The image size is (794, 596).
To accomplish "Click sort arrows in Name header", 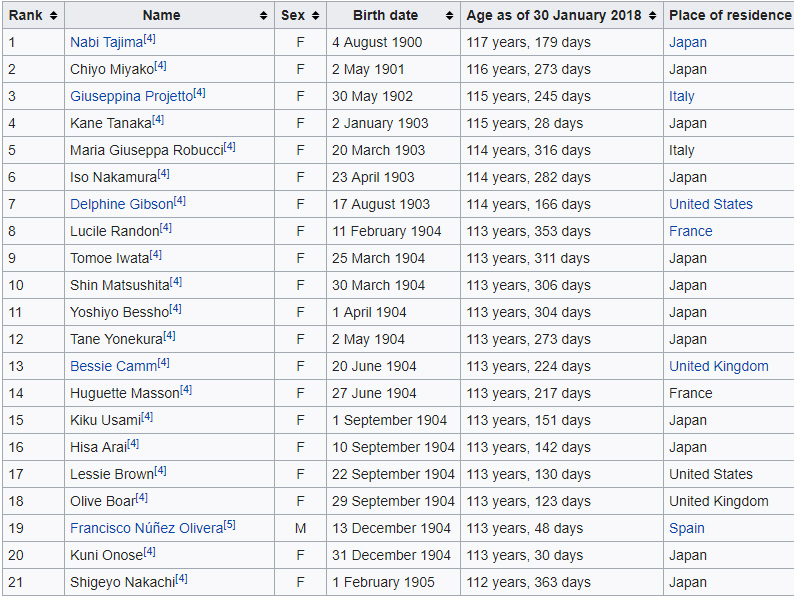I will pos(263,15).
